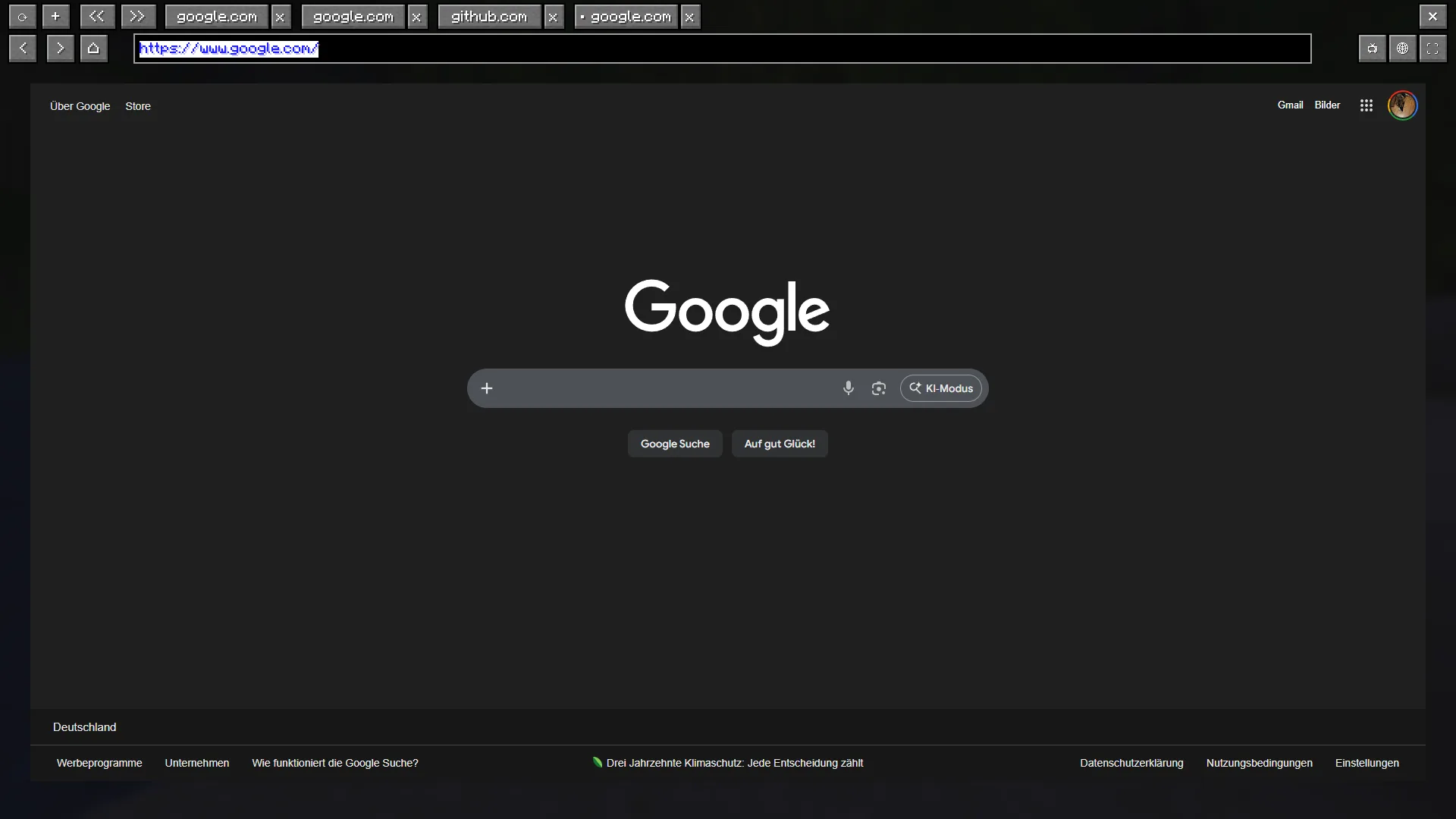Open Wie funktioniert die Google Suche? link
The image size is (1456, 819).
(x=335, y=763)
